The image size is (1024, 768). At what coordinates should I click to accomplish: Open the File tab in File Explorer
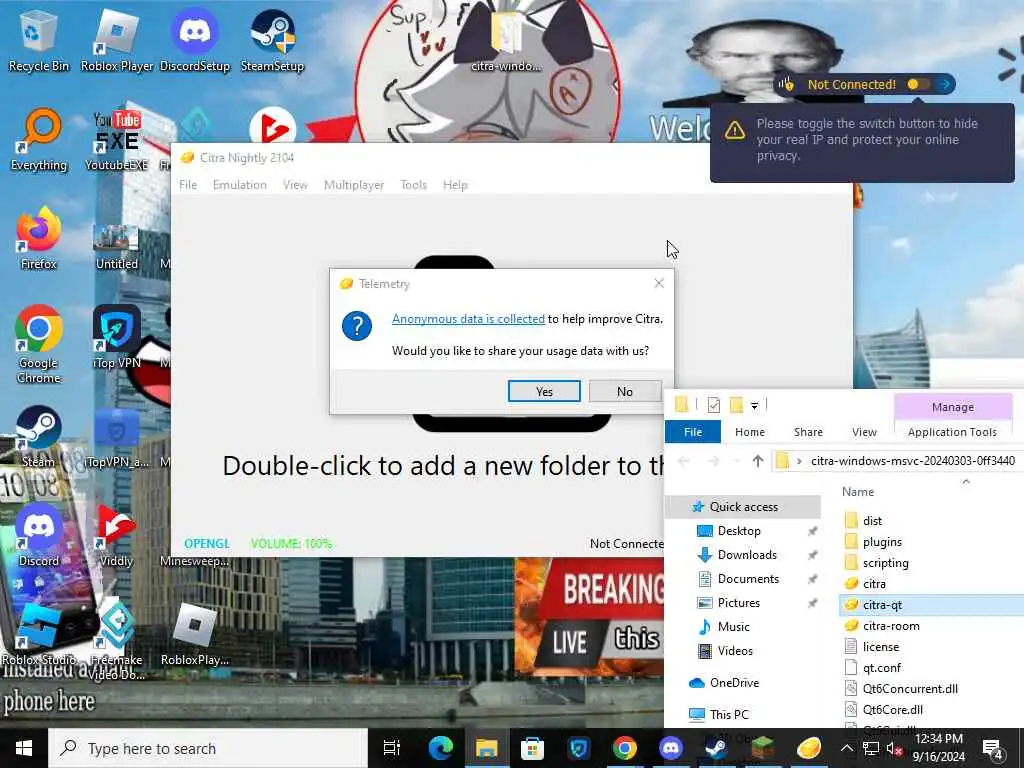coord(693,432)
